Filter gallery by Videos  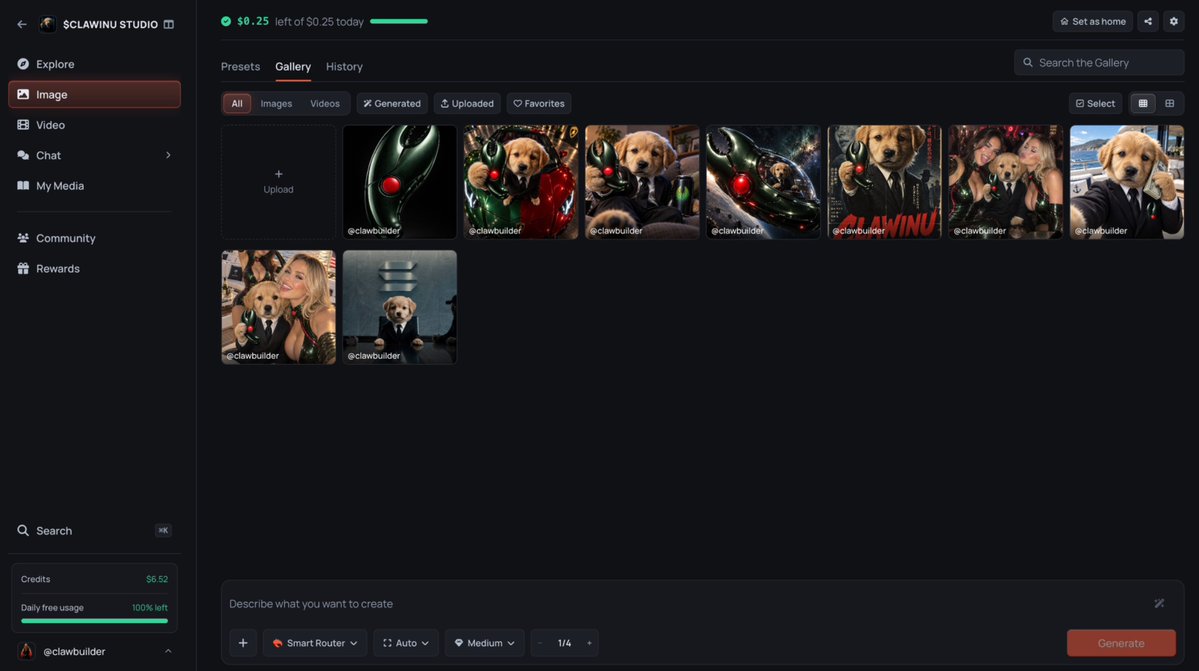(325, 103)
